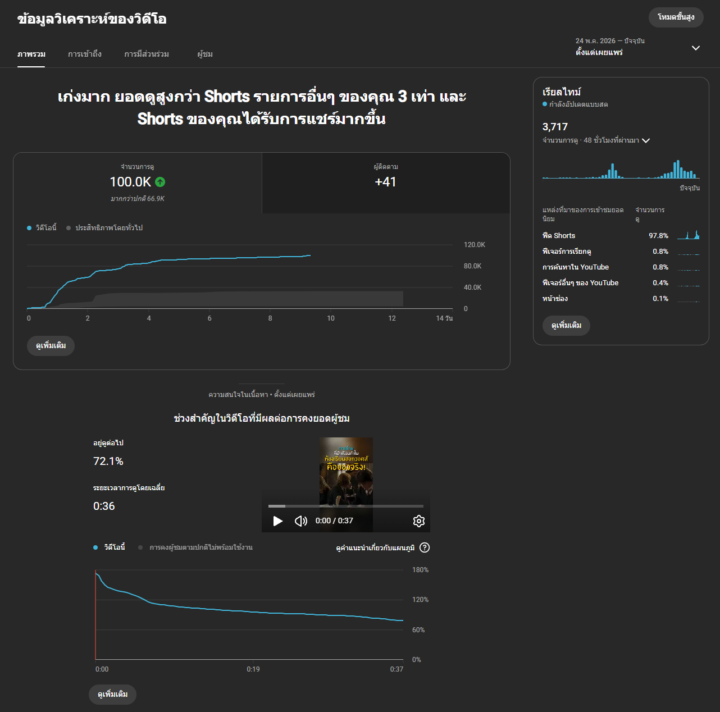Click the green up-arrow beside 100.0K views

[160, 182]
